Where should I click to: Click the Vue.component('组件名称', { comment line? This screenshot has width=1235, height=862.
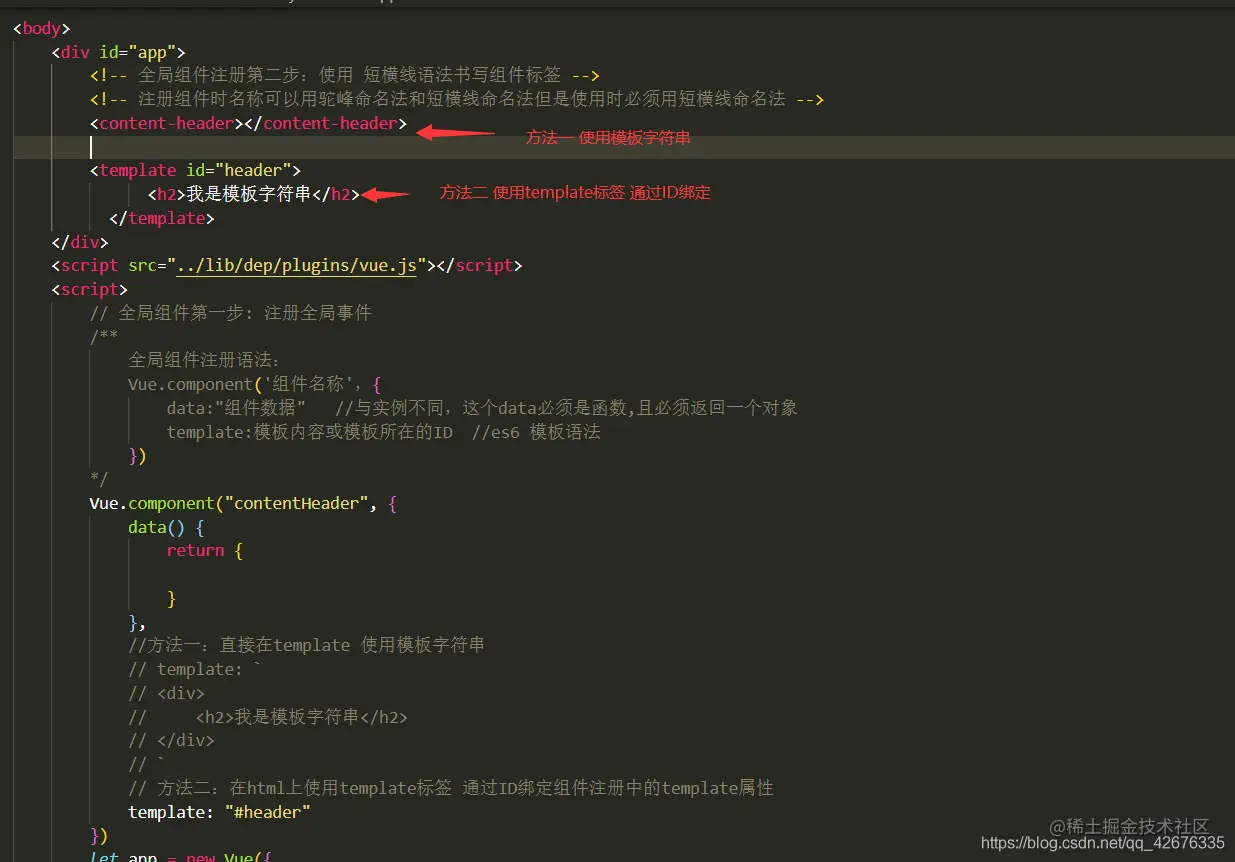pyautogui.click(x=255, y=384)
